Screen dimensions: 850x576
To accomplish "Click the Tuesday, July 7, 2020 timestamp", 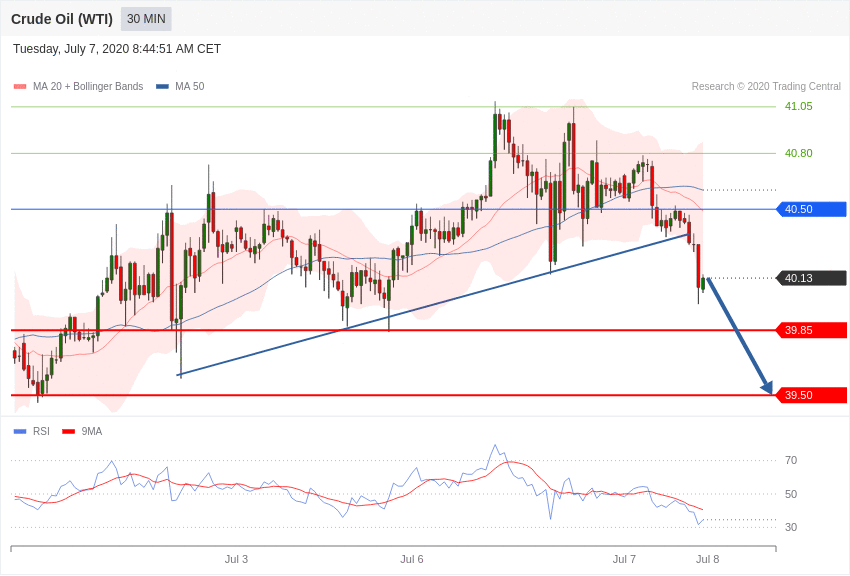I will tap(117, 49).
